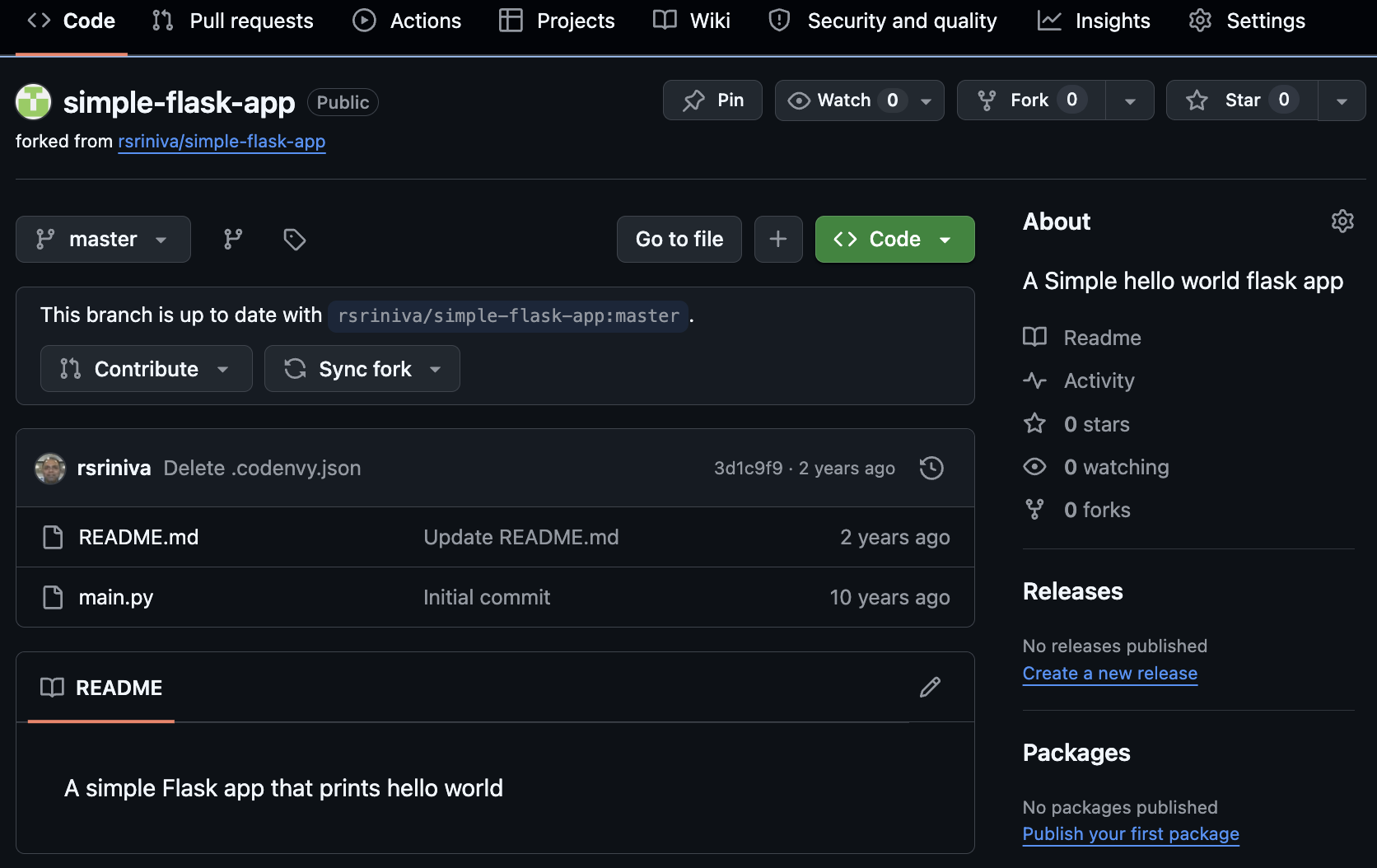Image resolution: width=1377 pixels, height=868 pixels.
Task: Open the main.py file
Action: tap(116, 598)
